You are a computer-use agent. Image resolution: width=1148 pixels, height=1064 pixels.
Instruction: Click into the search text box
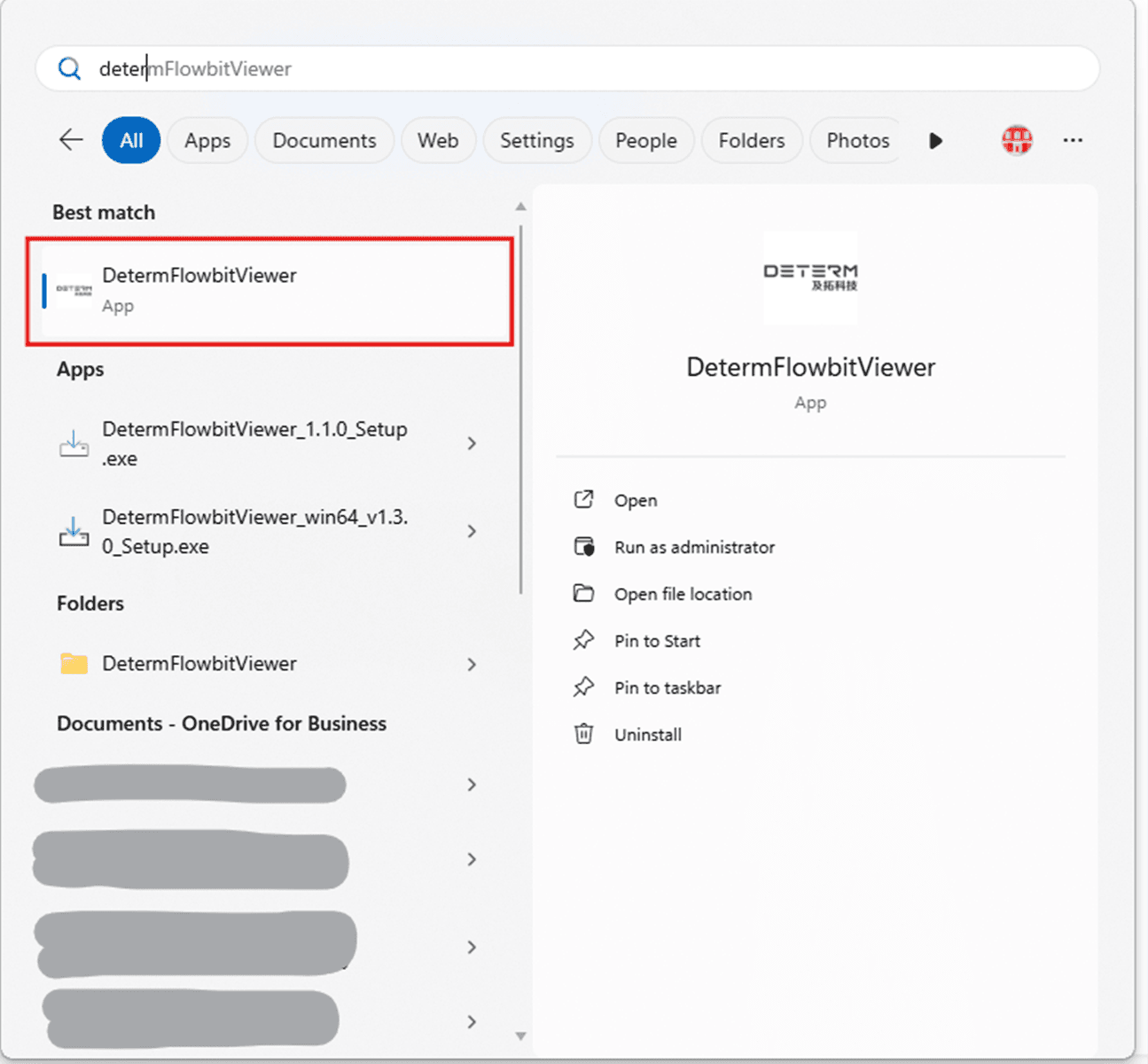[x=567, y=68]
